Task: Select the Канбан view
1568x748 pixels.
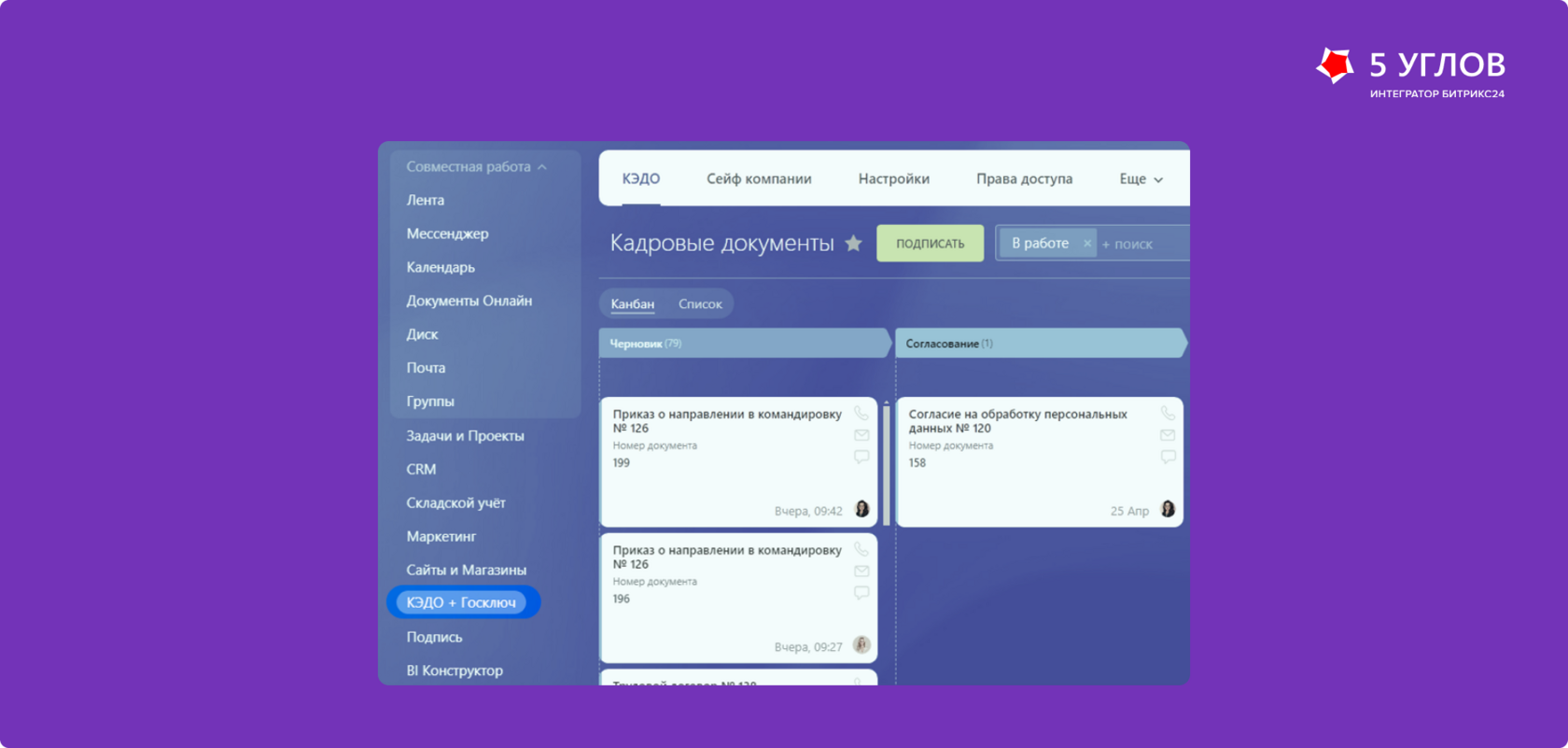Action: tap(633, 303)
